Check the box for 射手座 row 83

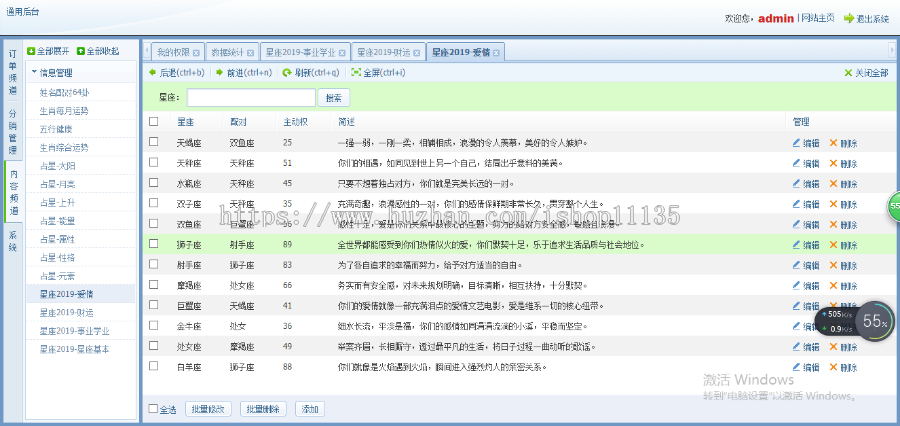pyautogui.click(x=153, y=264)
